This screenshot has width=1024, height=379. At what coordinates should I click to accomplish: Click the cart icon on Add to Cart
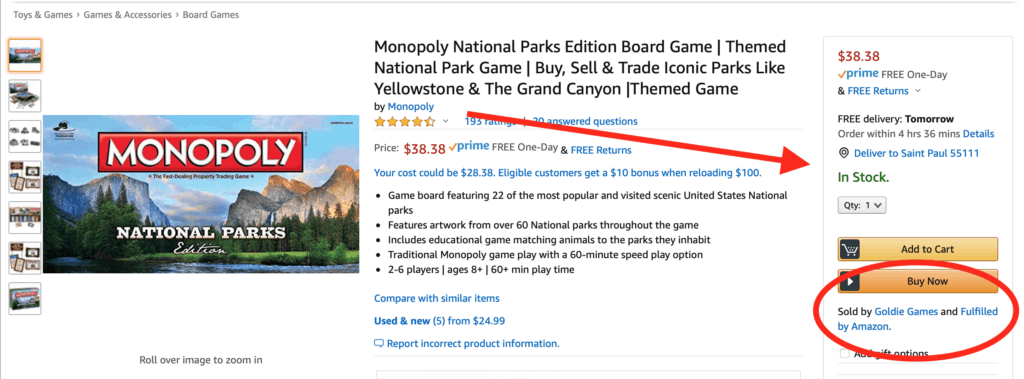click(849, 249)
